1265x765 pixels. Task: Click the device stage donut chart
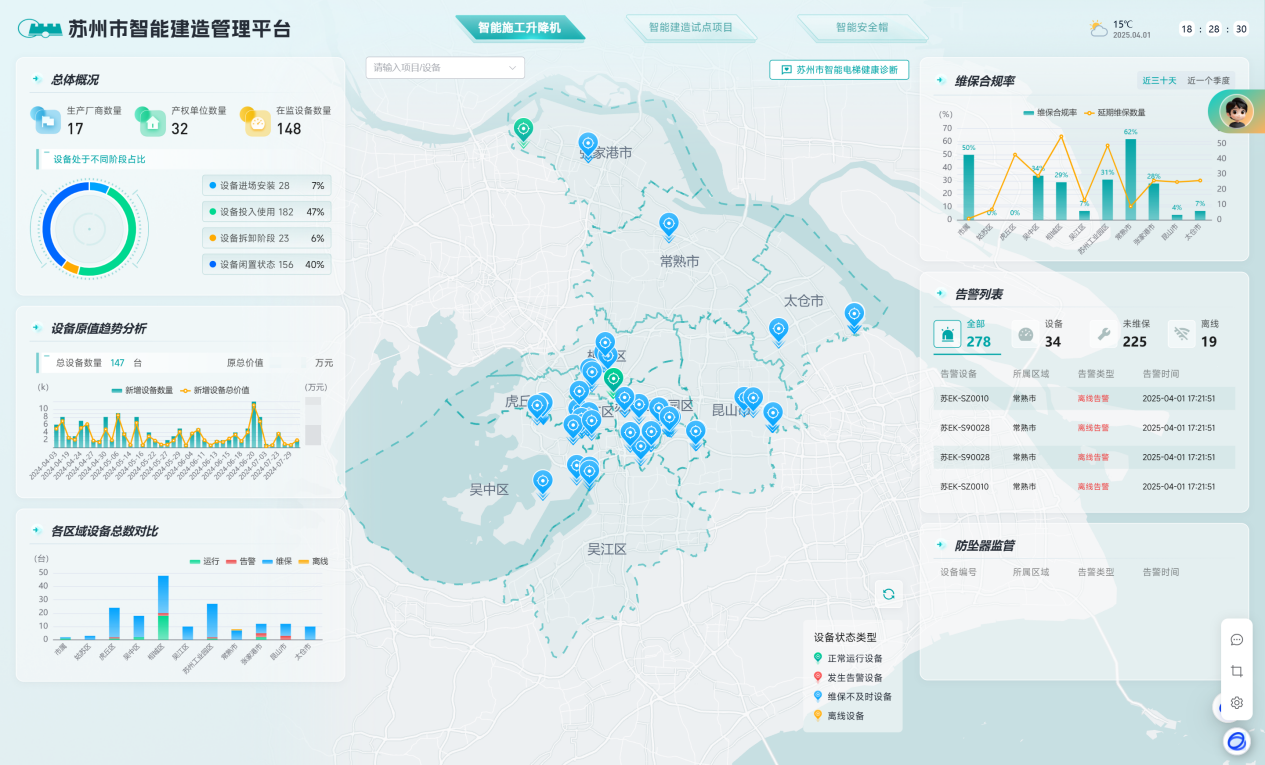coord(89,229)
